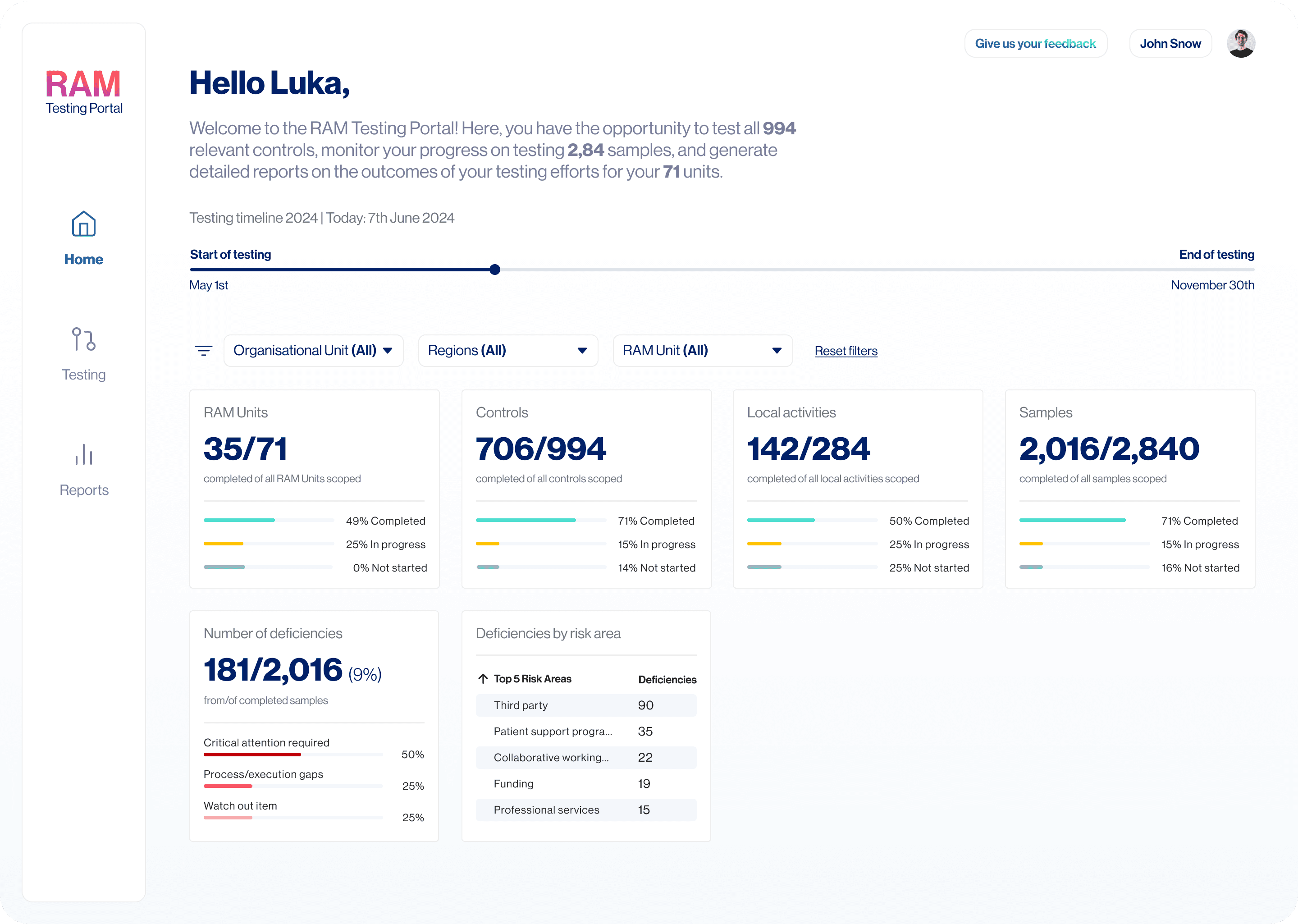This screenshot has height=924, width=1298.
Task: Click the November 30th date
Action: coord(1212,285)
